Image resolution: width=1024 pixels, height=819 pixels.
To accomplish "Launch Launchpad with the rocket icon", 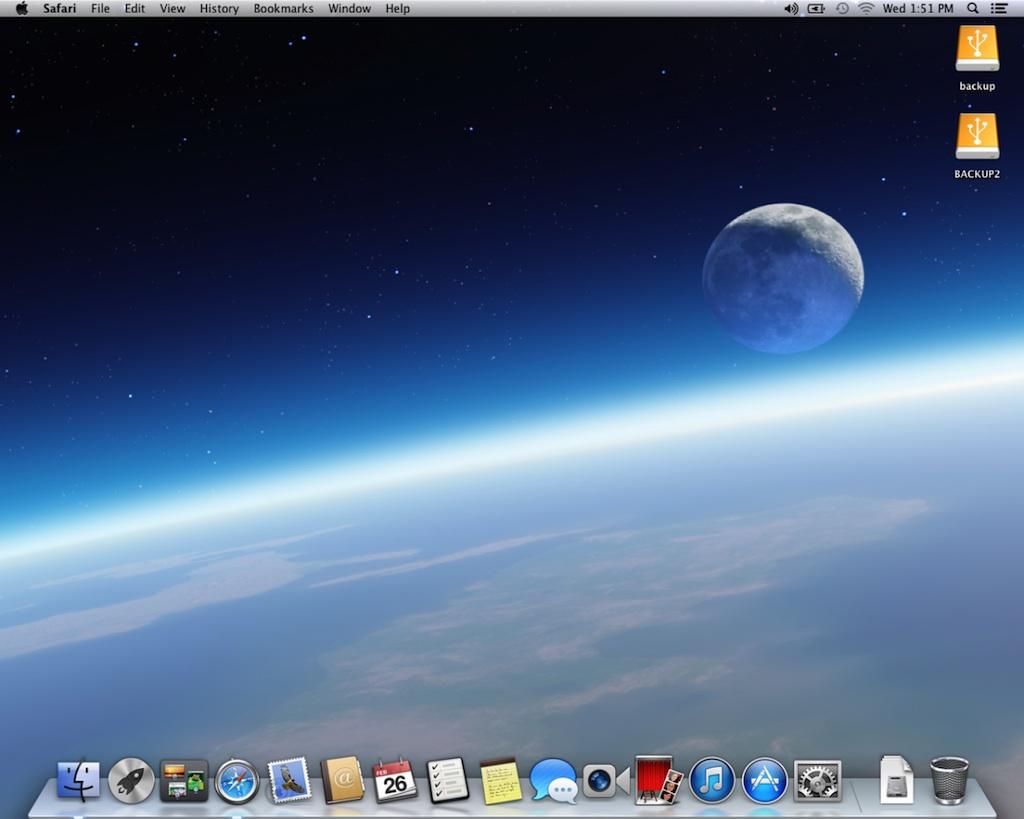I will 131,780.
